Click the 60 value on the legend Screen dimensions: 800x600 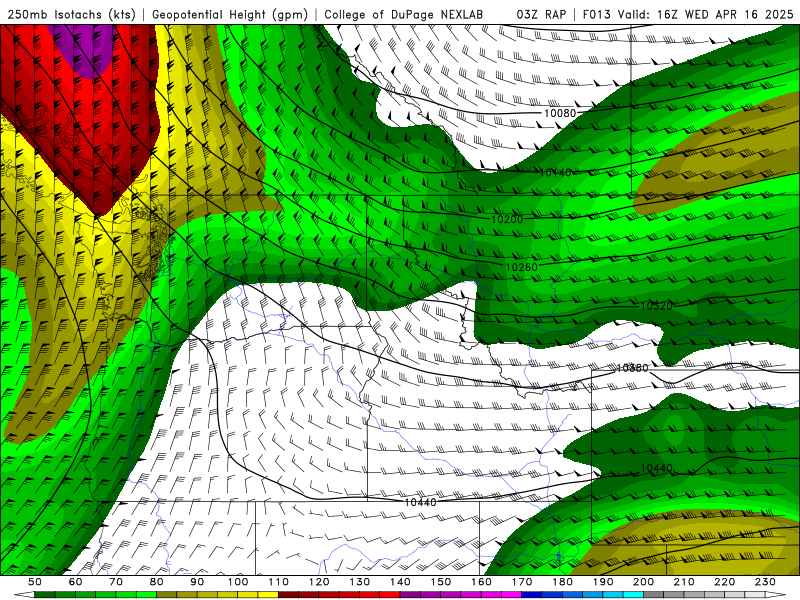(x=76, y=582)
